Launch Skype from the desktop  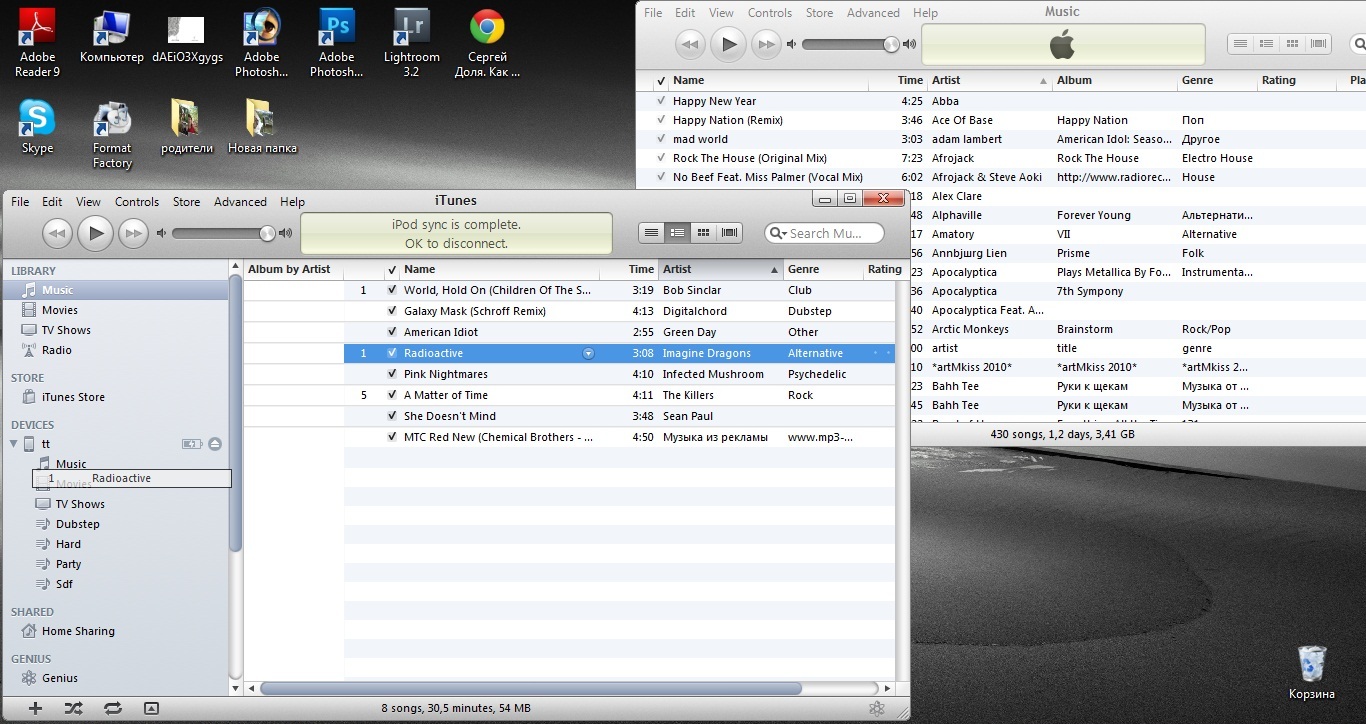(37, 127)
